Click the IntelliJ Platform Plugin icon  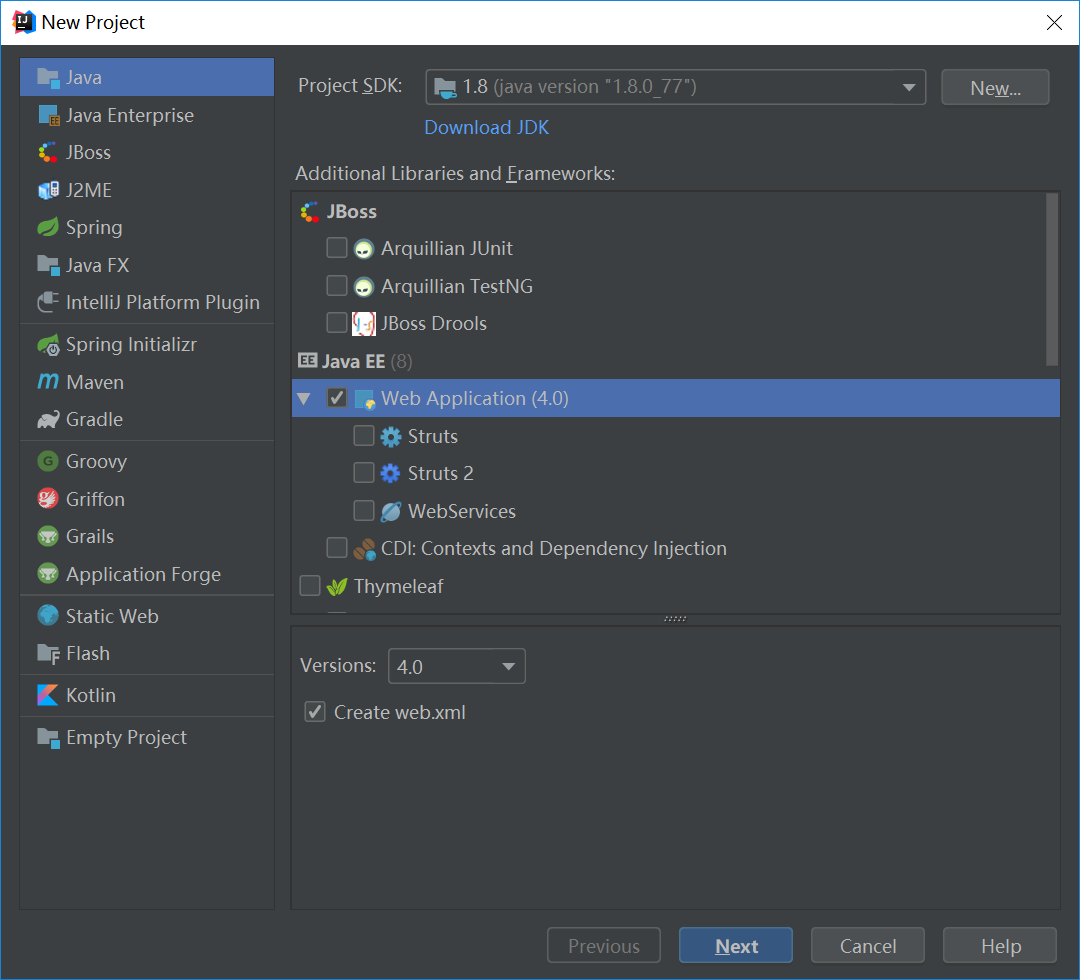(48, 302)
